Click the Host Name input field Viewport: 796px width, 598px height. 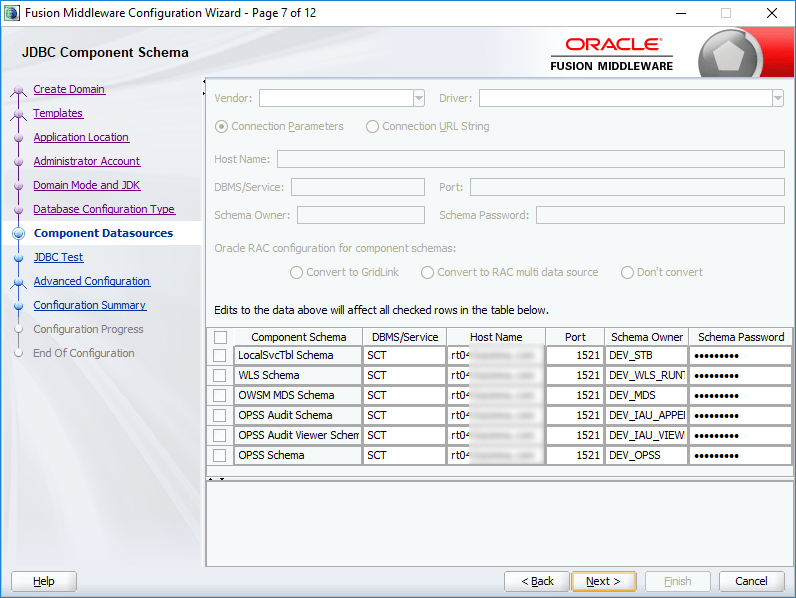click(531, 159)
